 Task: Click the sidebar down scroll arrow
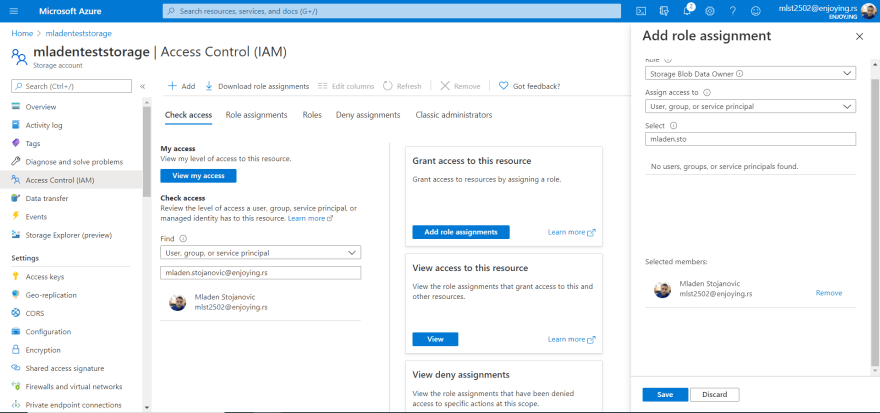[x=147, y=407]
